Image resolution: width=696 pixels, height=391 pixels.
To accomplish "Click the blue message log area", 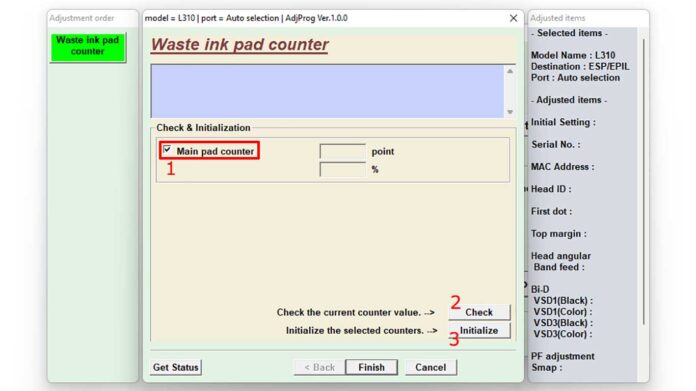I will (328, 91).
